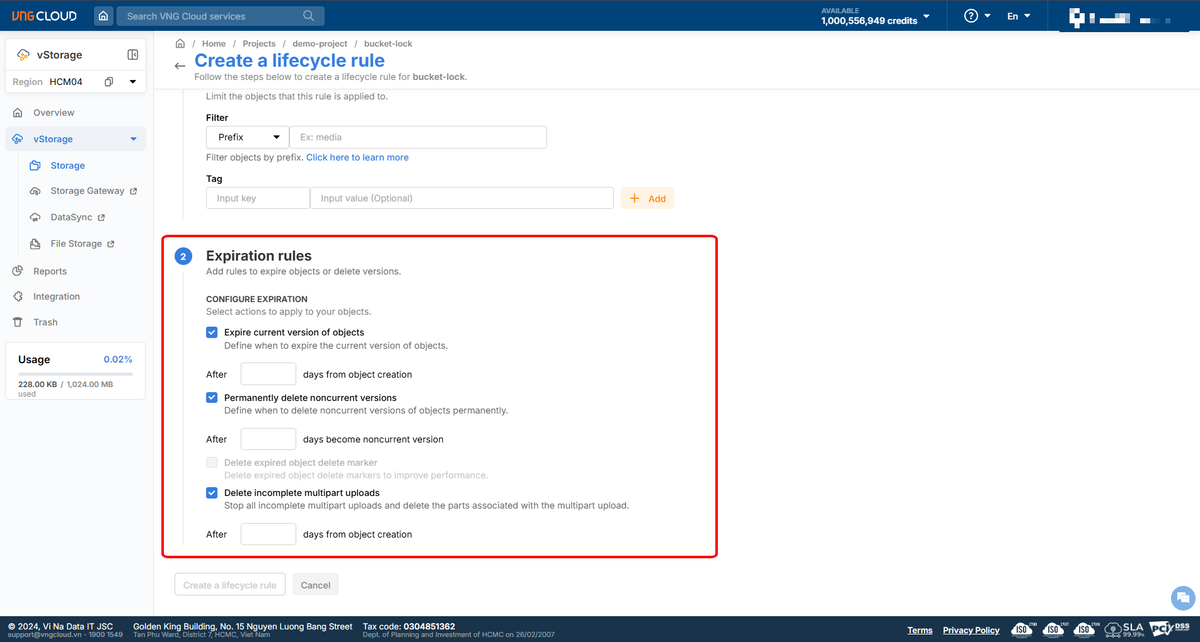Click the Usage storage progress bar
Viewport: 1200px width, 642px height.
(x=75, y=374)
